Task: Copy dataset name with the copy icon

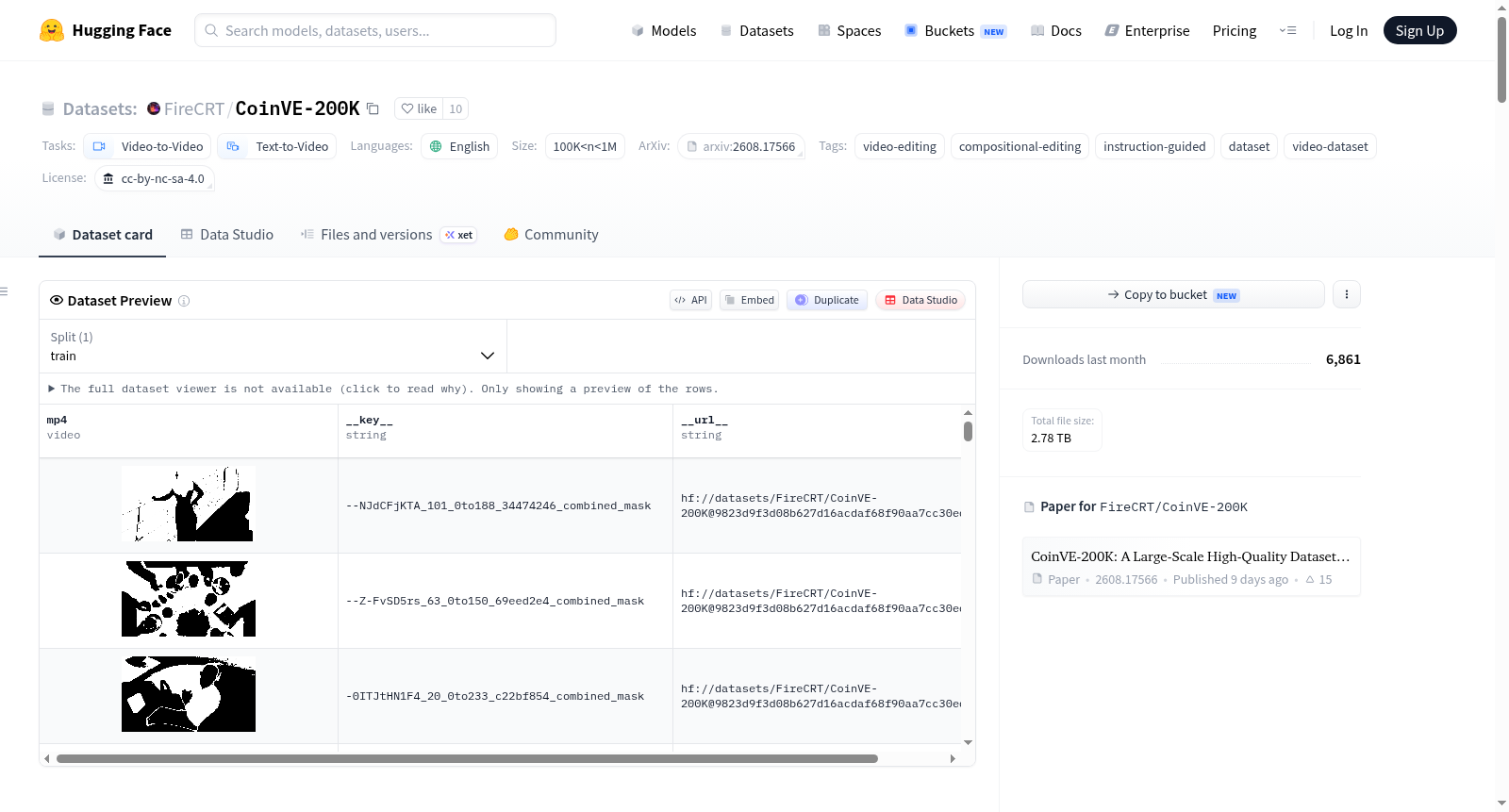Action: pos(373,108)
